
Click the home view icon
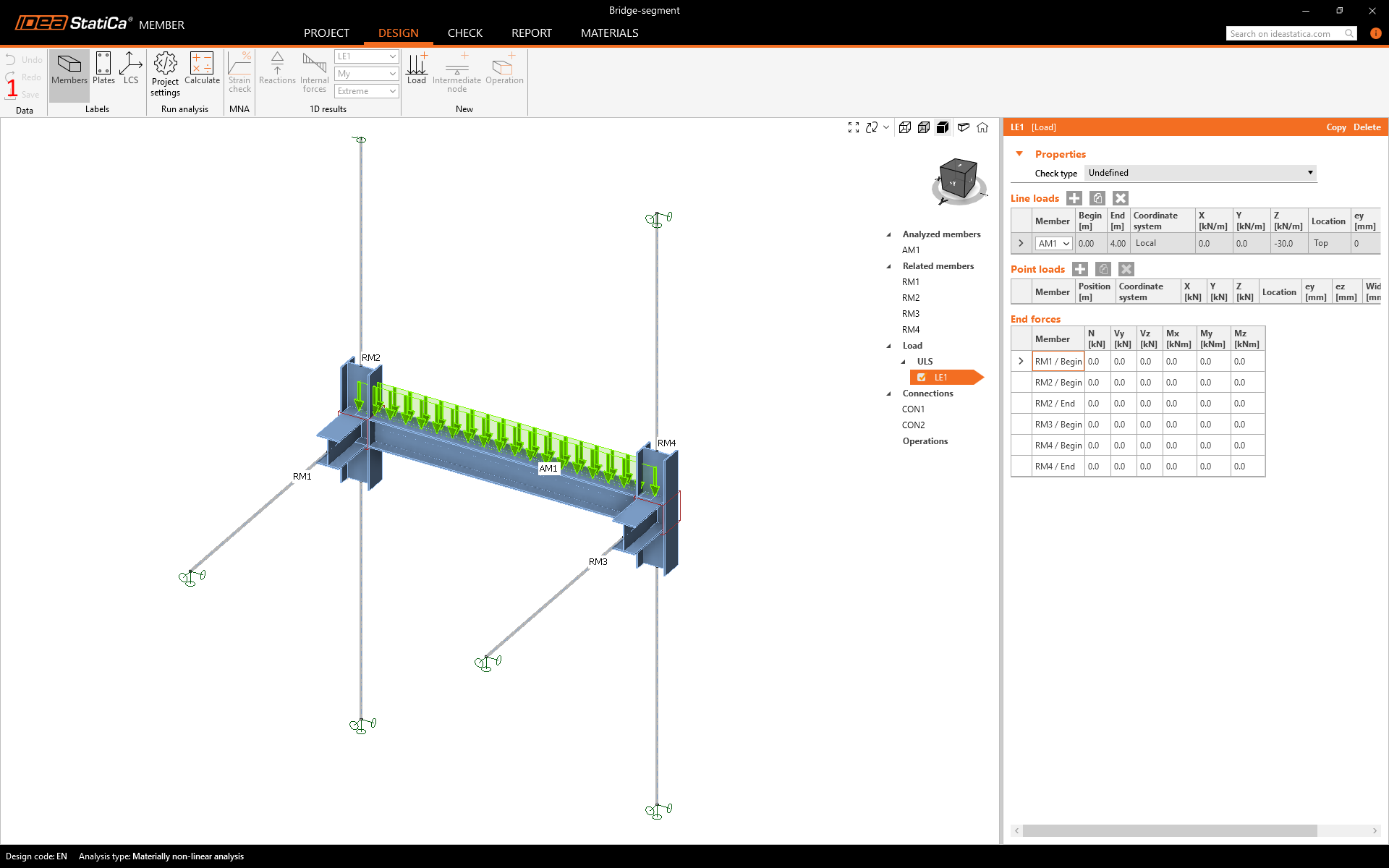coord(982,127)
